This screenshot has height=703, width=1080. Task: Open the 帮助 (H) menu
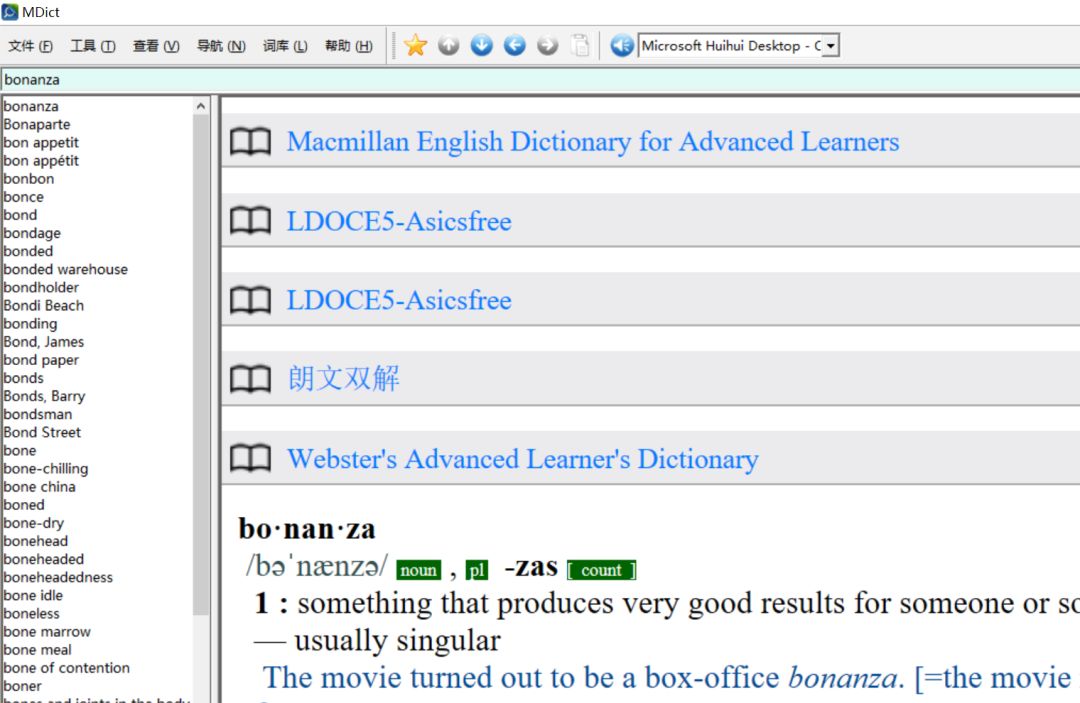coord(349,46)
